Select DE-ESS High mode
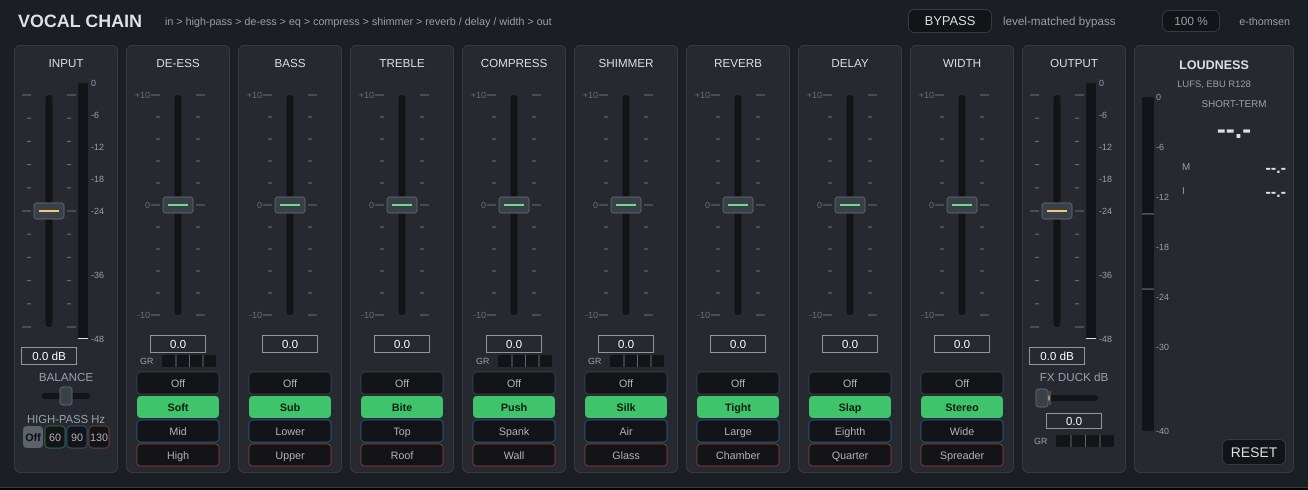This screenshot has width=1308, height=490. pyautogui.click(x=178, y=455)
